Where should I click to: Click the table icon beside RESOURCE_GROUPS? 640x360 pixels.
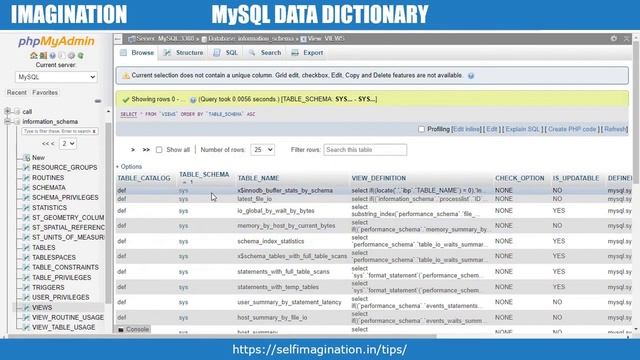coord(26,167)
